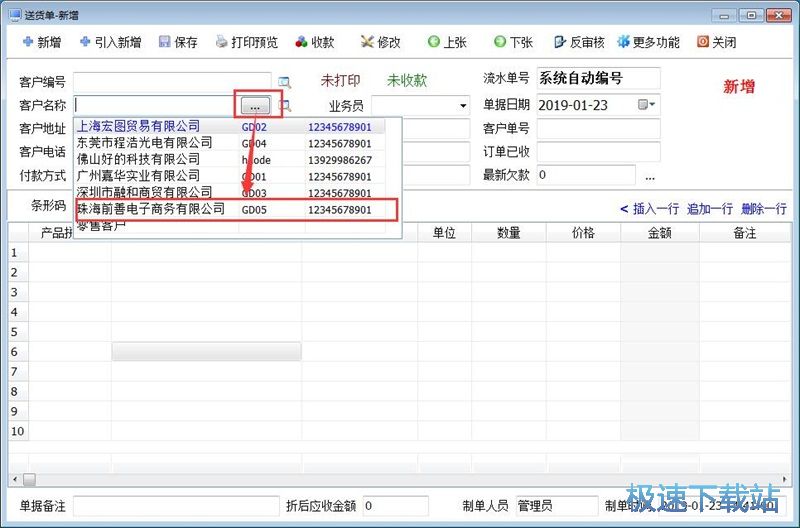This screenshot has width=800, height=528.
Task: Click the 客户编号 input field
Action: pos(171,81)
